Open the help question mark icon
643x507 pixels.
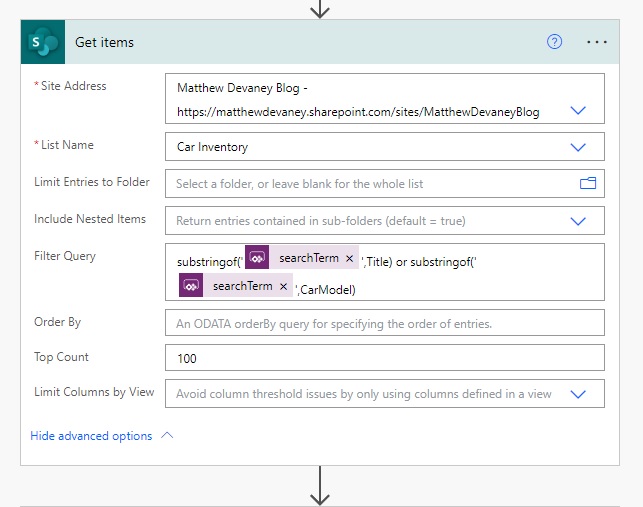[554, 42]
